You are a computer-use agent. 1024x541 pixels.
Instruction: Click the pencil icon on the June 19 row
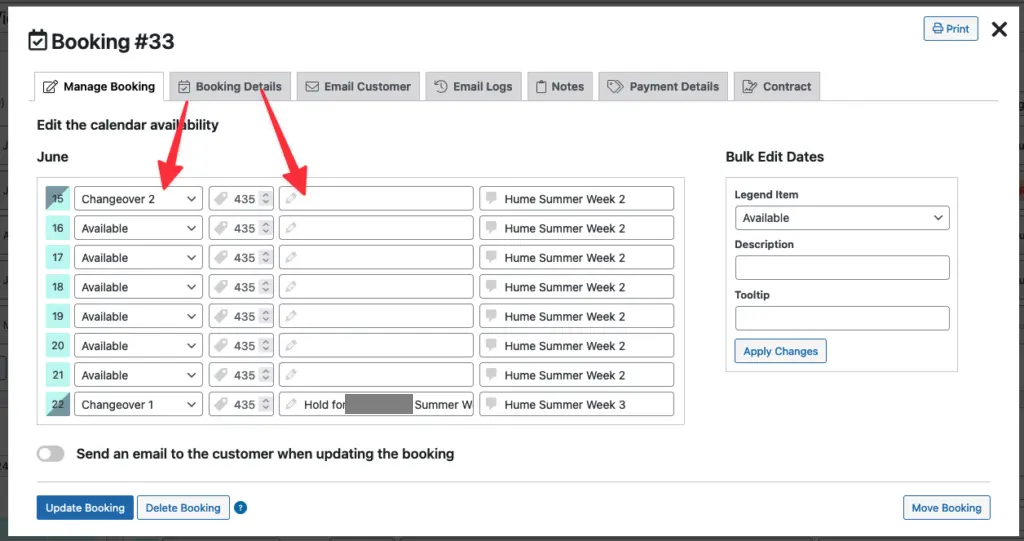(x=291, y=317)
